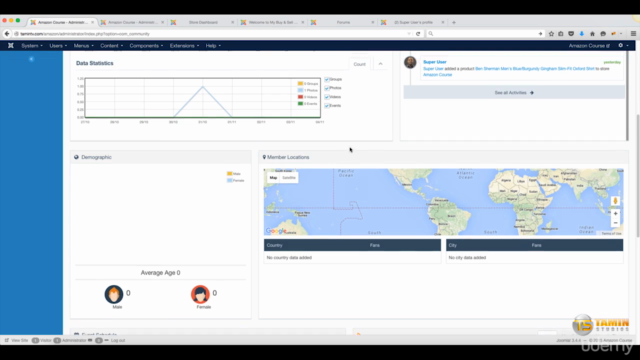Viewport: 640px width, 360px height.
Task: Click the Count button in Data Statistics
Action: point(360,64)
